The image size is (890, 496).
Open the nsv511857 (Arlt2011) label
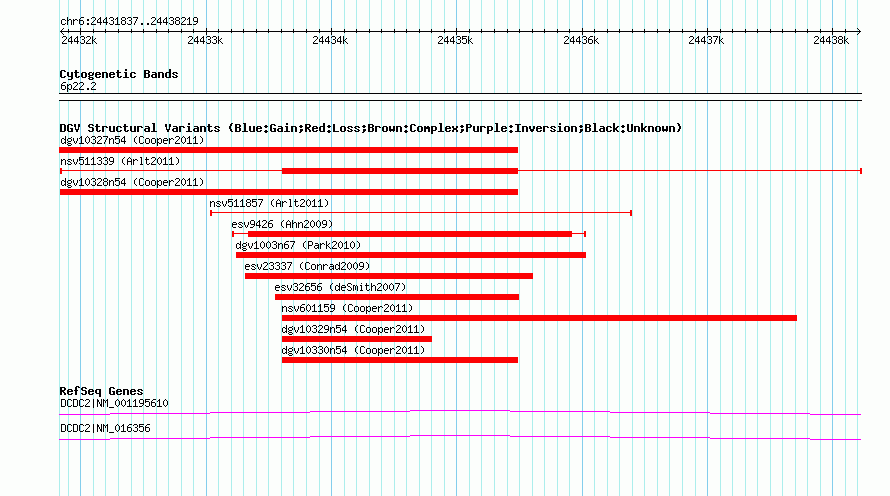(269, 203)
